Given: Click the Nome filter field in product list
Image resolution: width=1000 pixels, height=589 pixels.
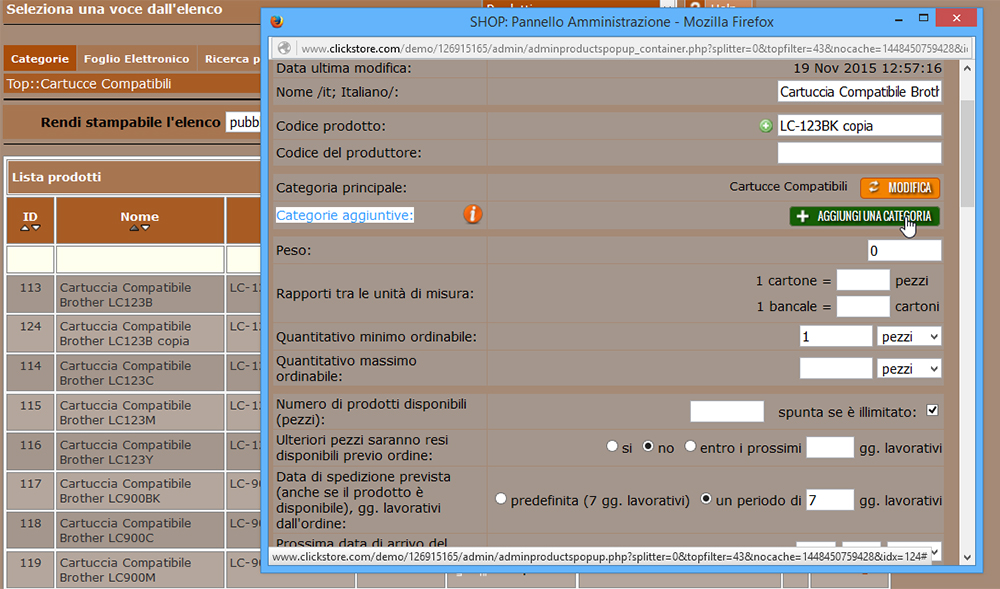Looking at the screenshot, I should (x=140, y=259).
